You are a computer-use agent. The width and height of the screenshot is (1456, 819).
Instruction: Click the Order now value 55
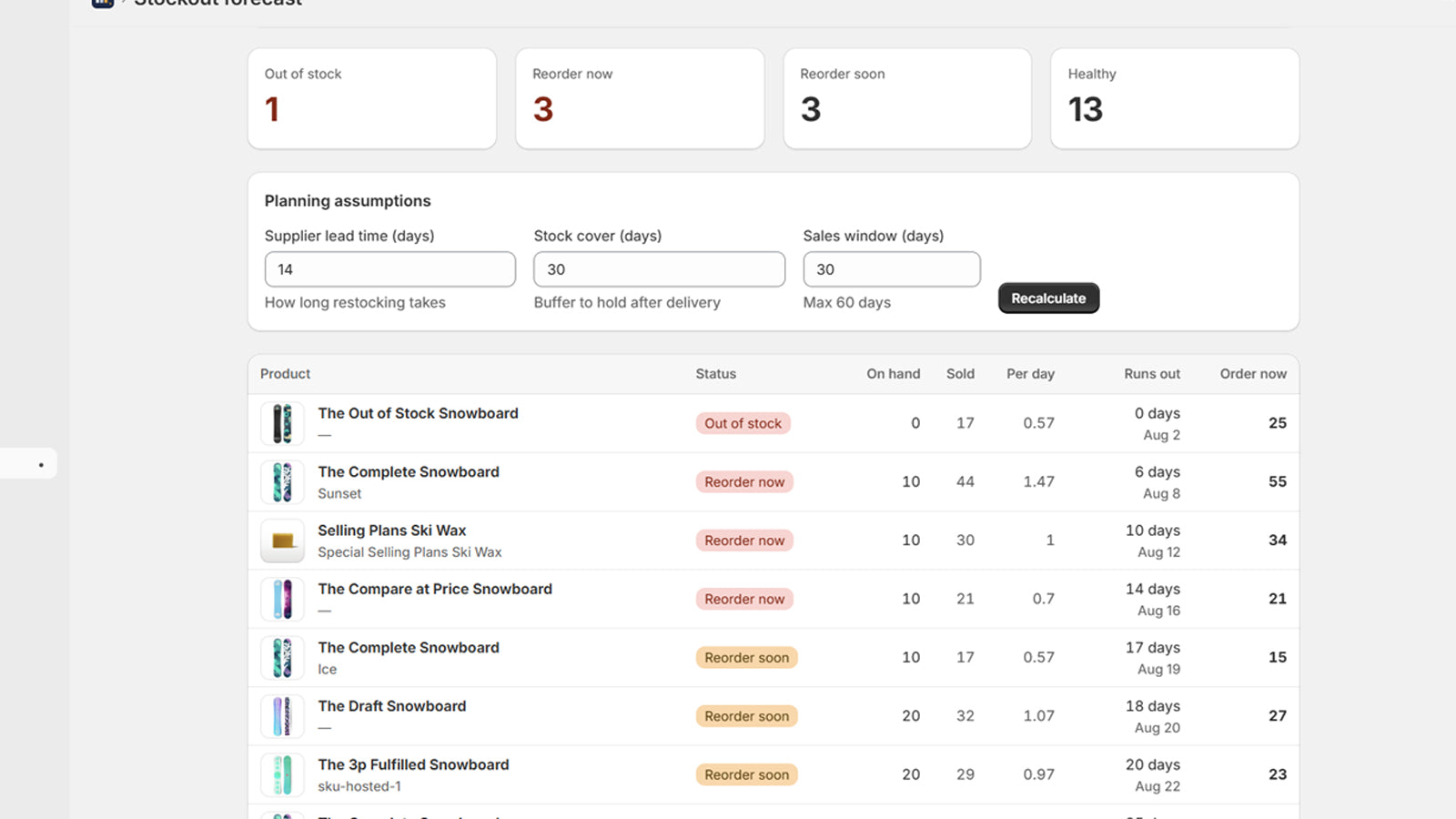1278,482
